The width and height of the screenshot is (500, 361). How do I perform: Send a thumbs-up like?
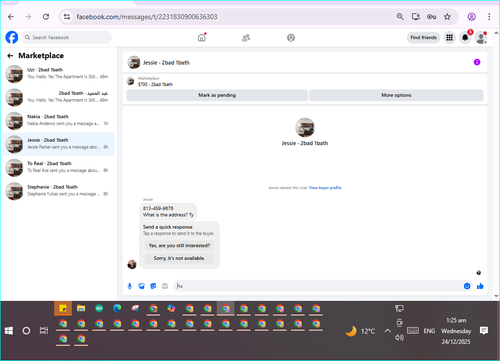tap(480, 286)
